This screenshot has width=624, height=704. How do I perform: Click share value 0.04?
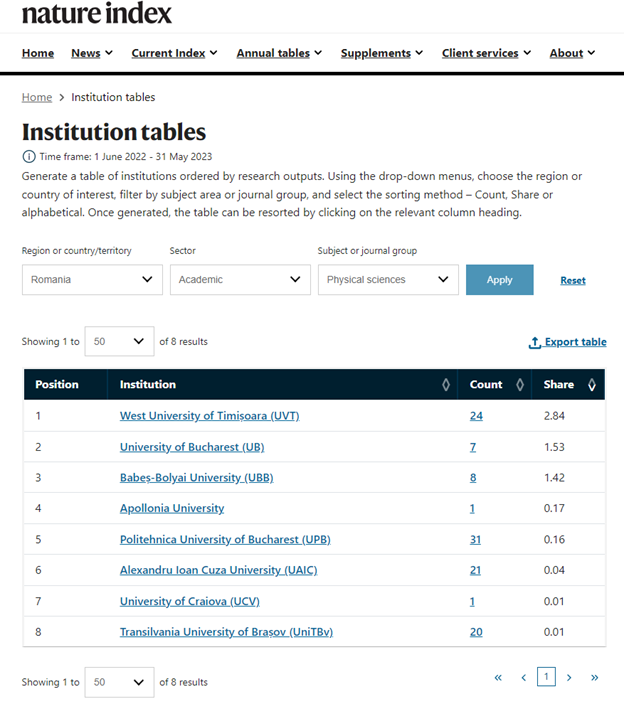click(554, 570)
